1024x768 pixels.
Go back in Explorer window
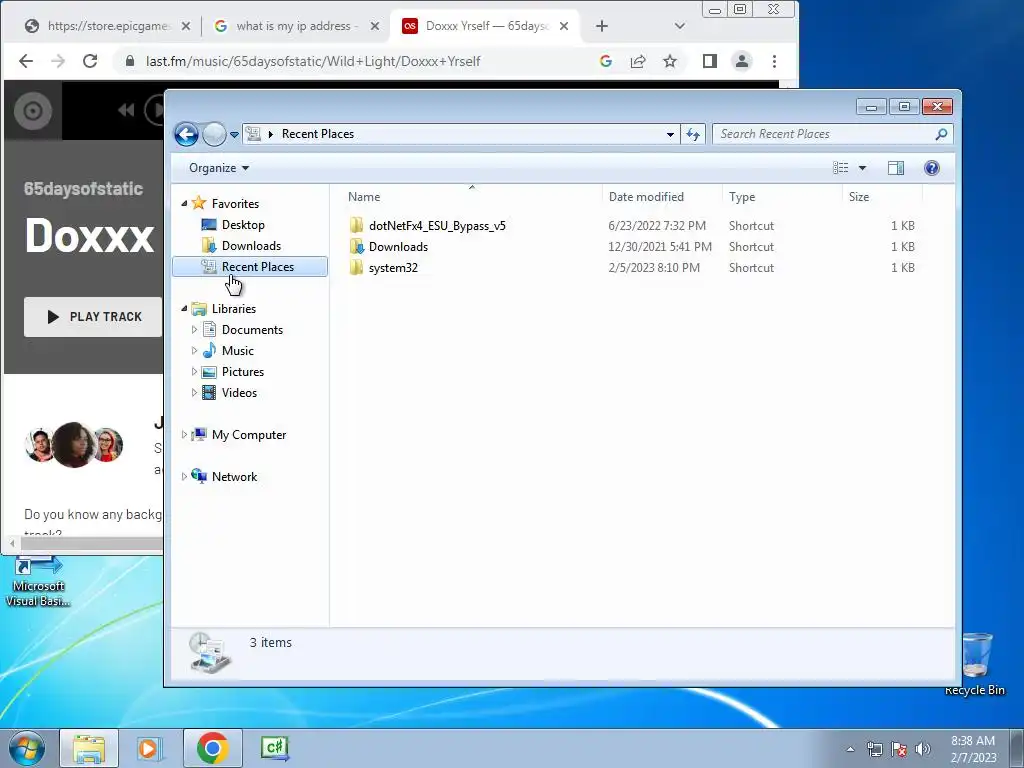tap(186, 135)
